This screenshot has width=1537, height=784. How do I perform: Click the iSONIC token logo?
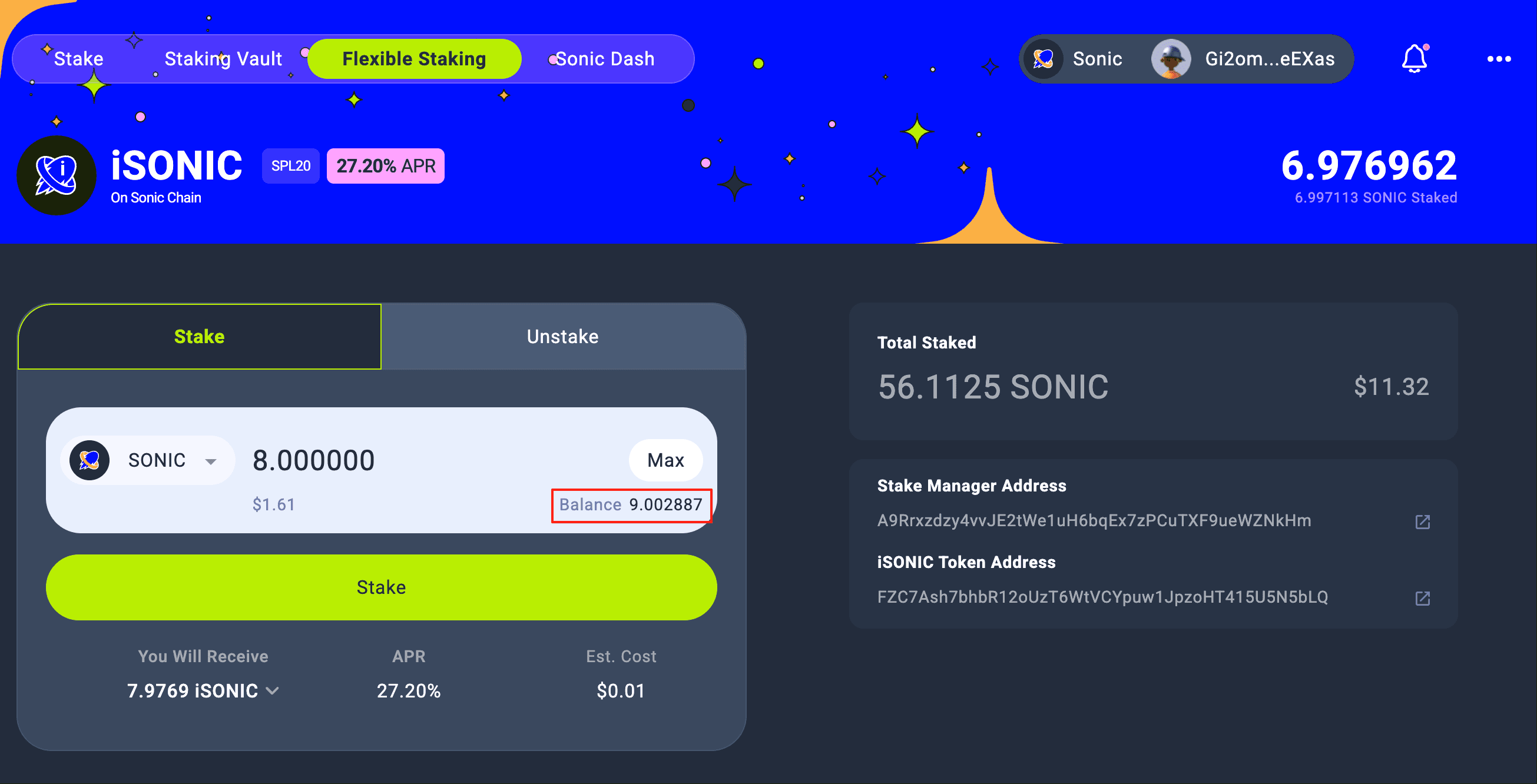coord(56,175)
